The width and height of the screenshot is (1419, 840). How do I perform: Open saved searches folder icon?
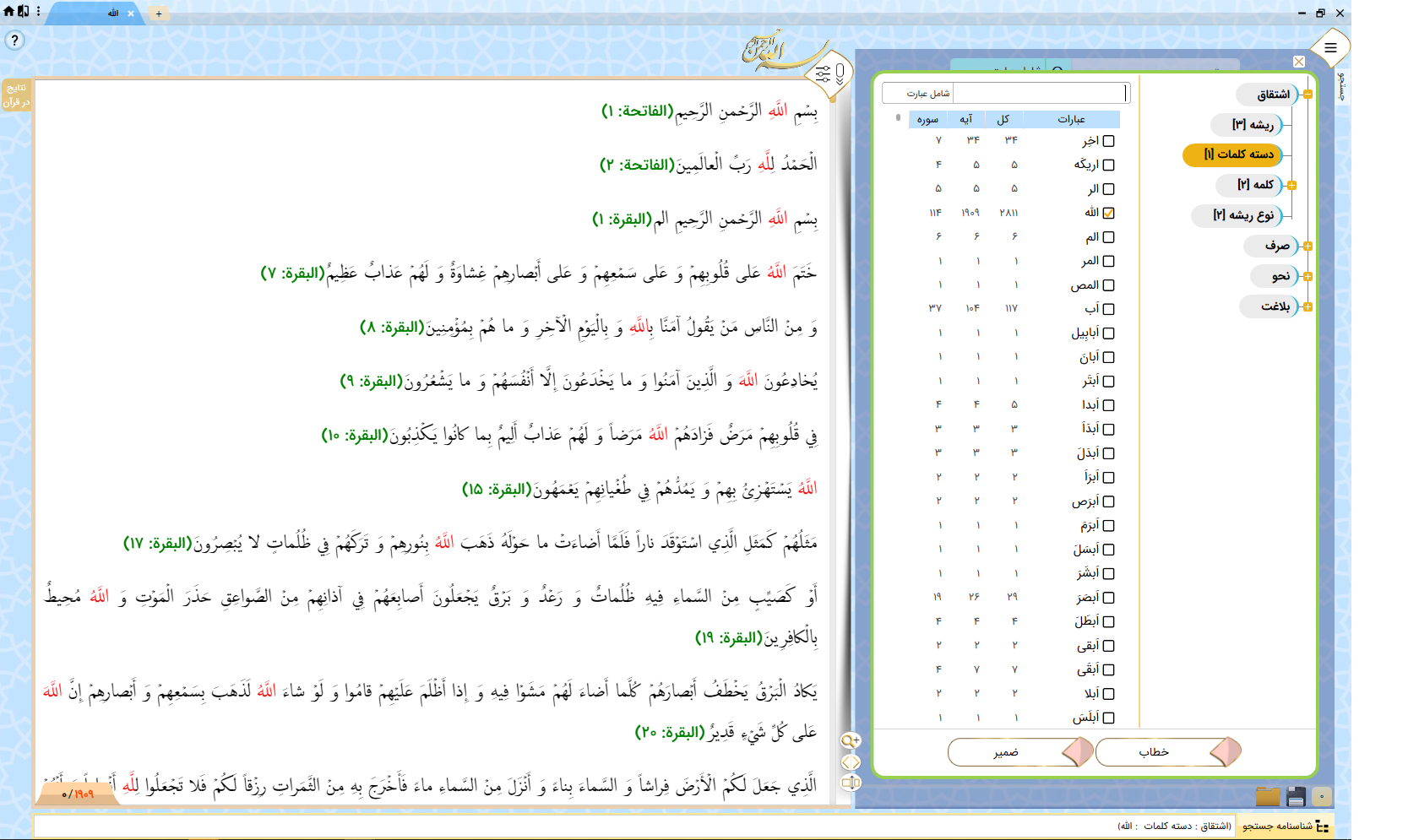1268,796
